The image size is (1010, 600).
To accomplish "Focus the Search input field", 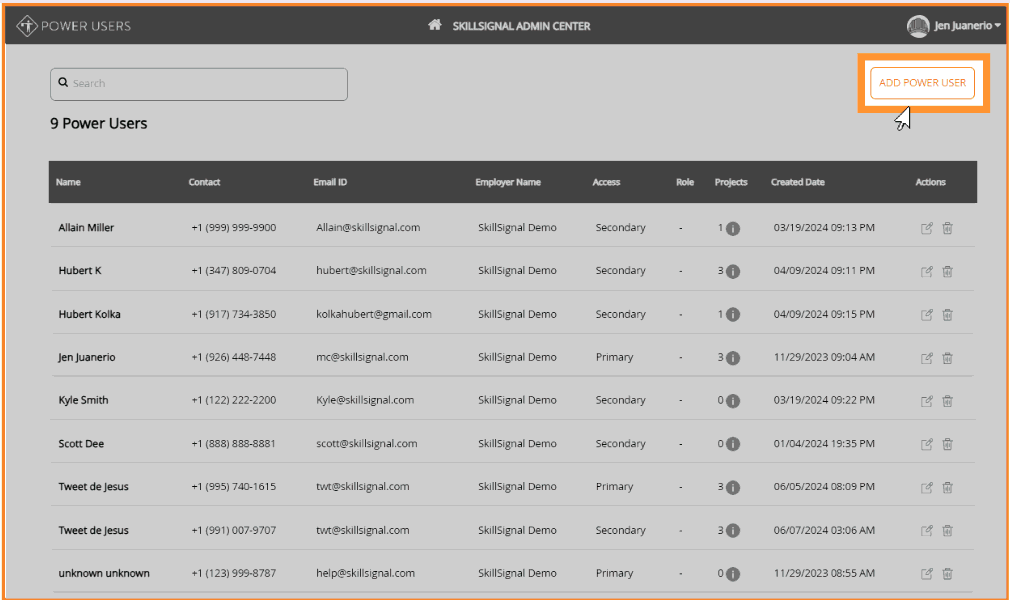I will pyautogui.click(x=199, y=84).
